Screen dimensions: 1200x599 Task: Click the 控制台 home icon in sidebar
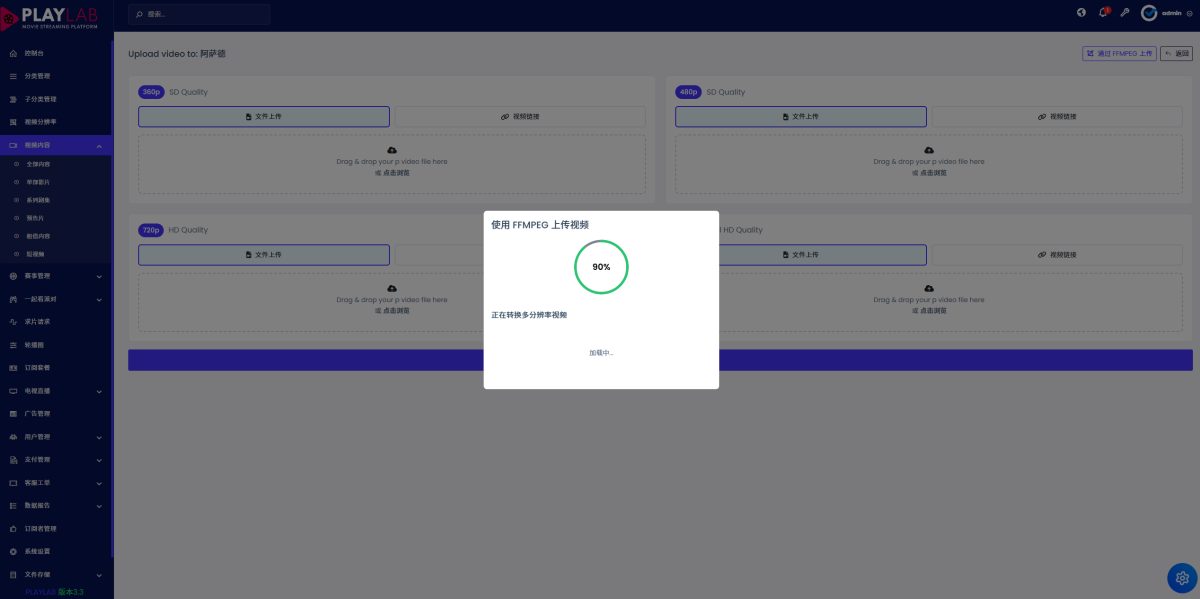13,53
